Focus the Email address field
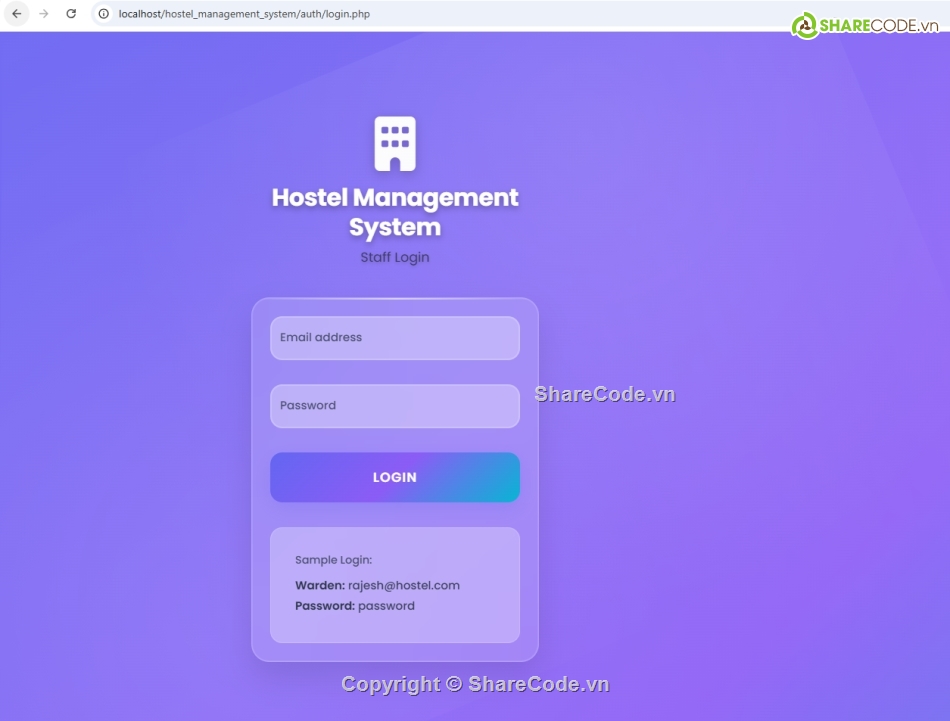Viewport: 950px width, 721px height. pos(395,338)
